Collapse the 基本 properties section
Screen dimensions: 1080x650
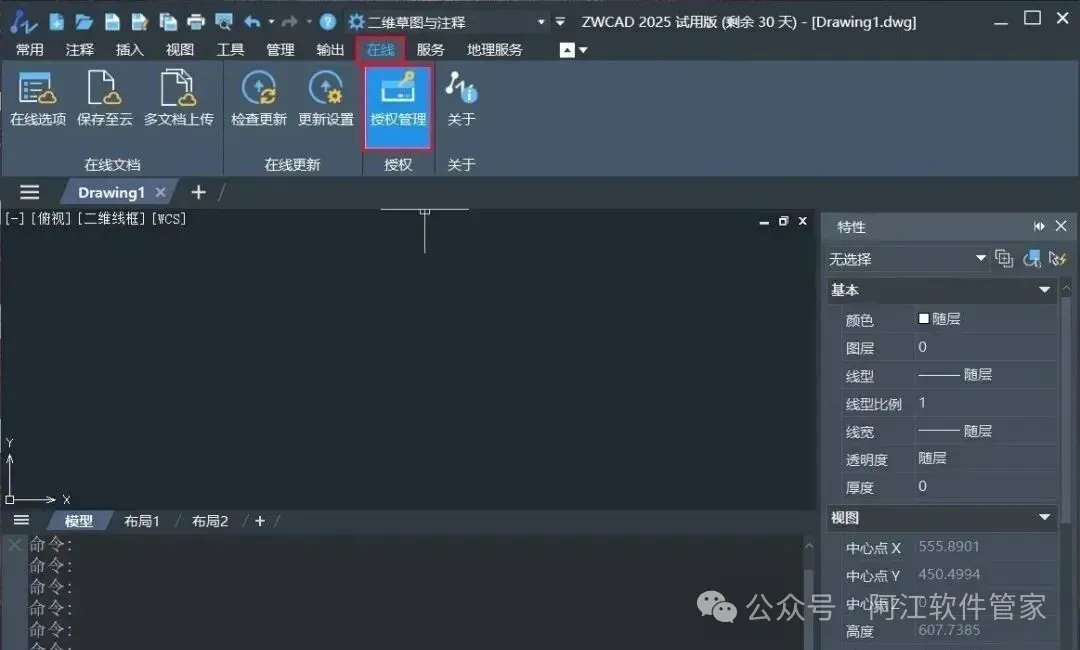click(x=1044, y=290)
